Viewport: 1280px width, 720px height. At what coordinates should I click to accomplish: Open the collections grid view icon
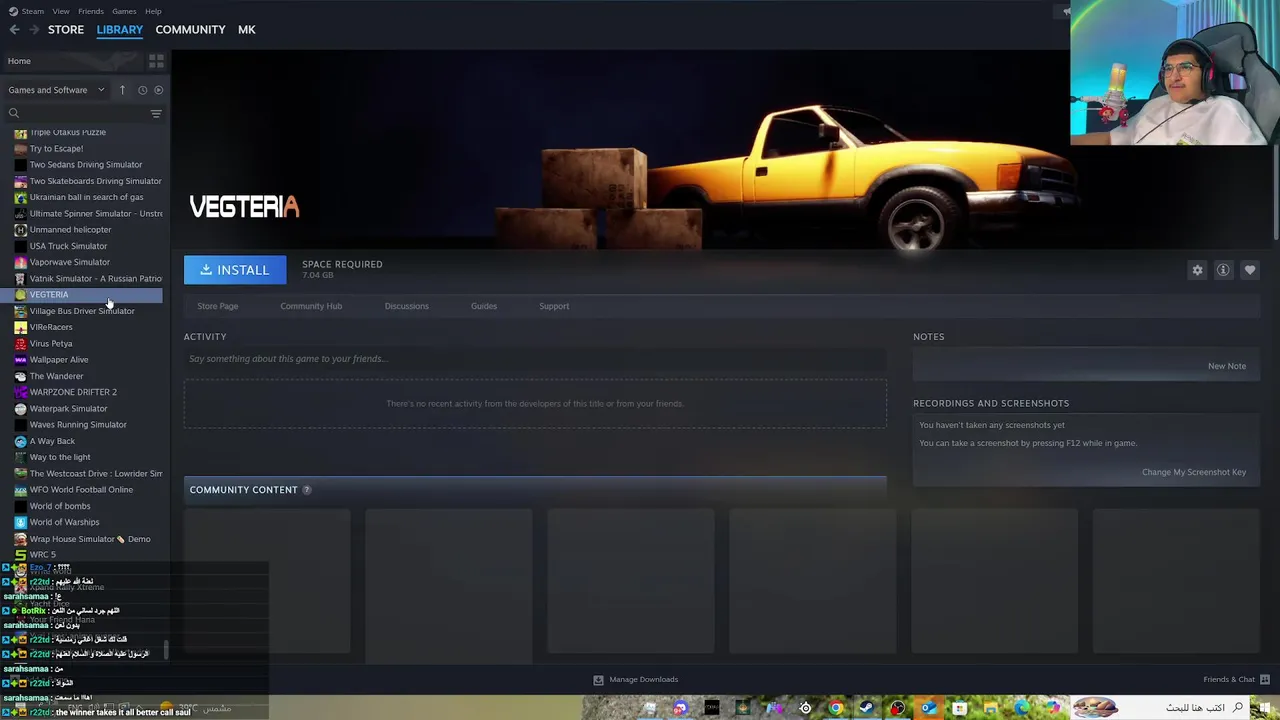156,61
